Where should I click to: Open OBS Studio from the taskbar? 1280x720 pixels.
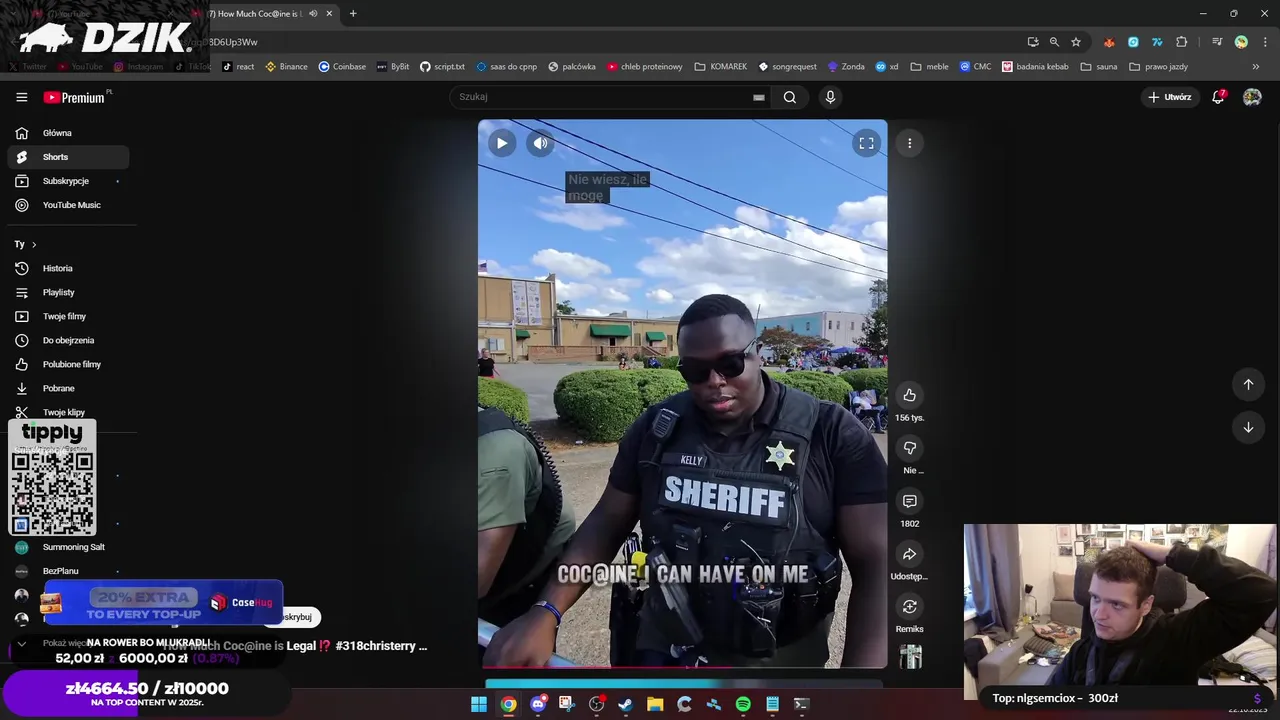pos(597,704)
